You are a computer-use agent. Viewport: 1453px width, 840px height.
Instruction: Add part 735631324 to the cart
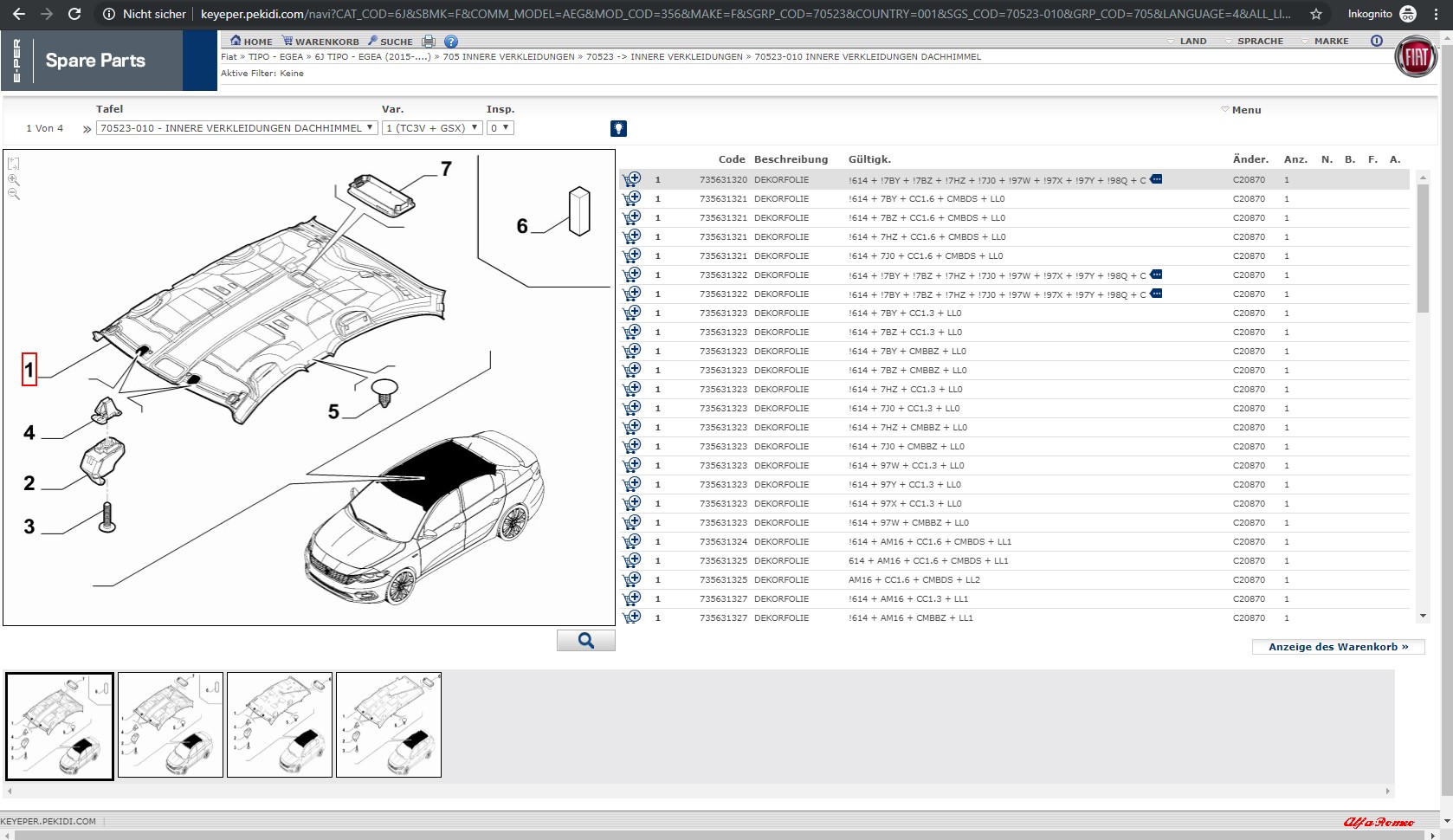point(632,541)
